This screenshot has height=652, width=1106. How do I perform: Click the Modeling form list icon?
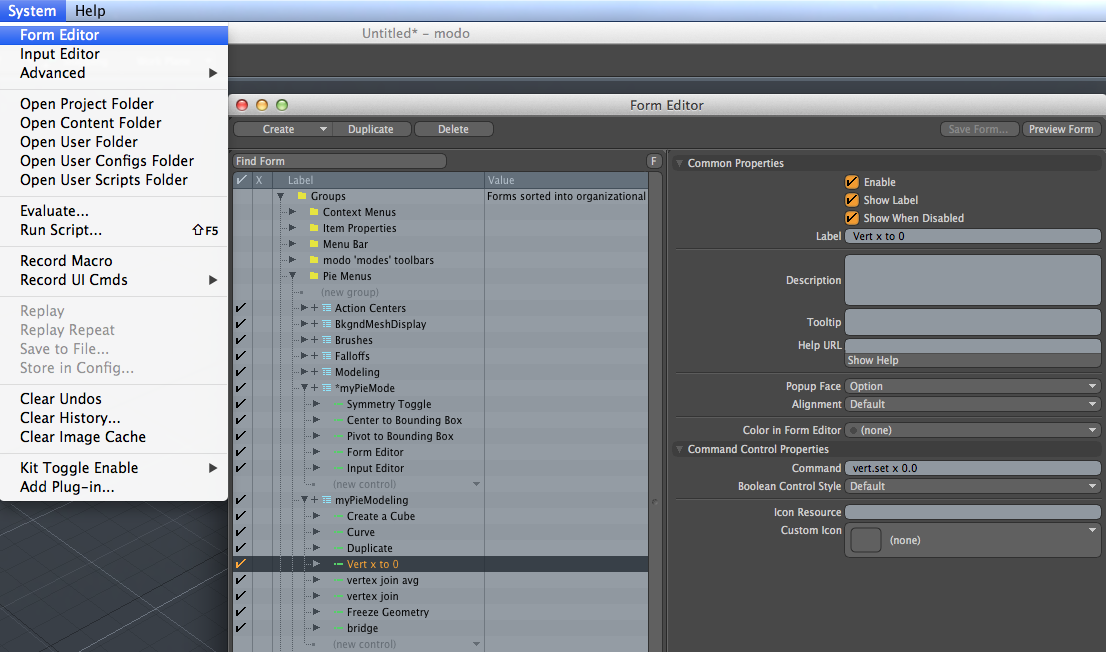pyautogui.click(x=327, y=373)
